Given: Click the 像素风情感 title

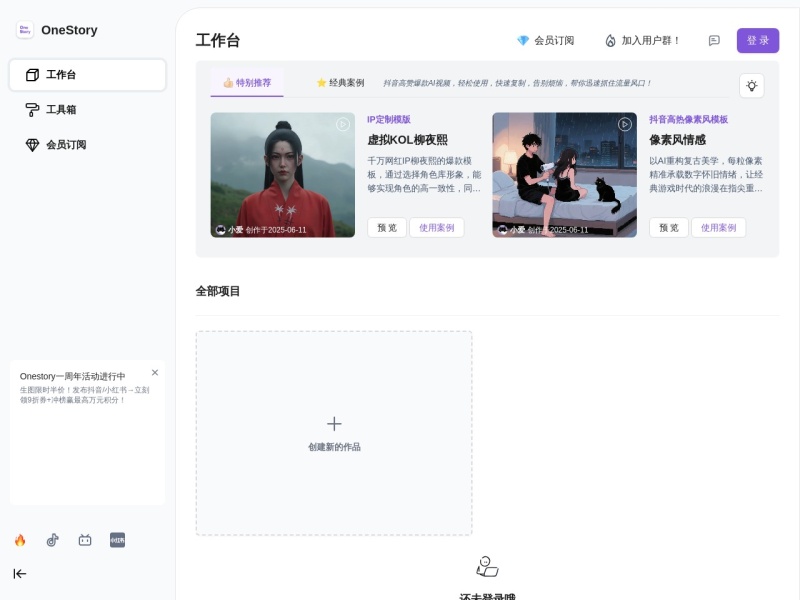Looking at the screenshot, I should click(677, 140).
